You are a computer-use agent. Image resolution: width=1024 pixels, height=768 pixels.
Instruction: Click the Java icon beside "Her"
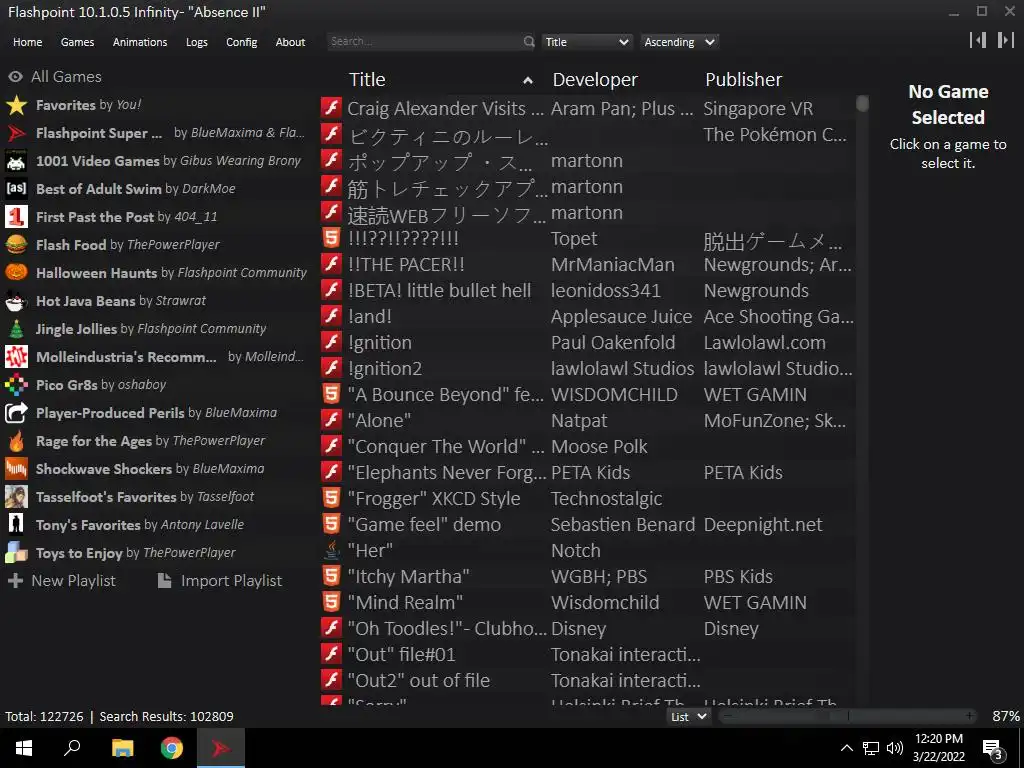[332, 551]
